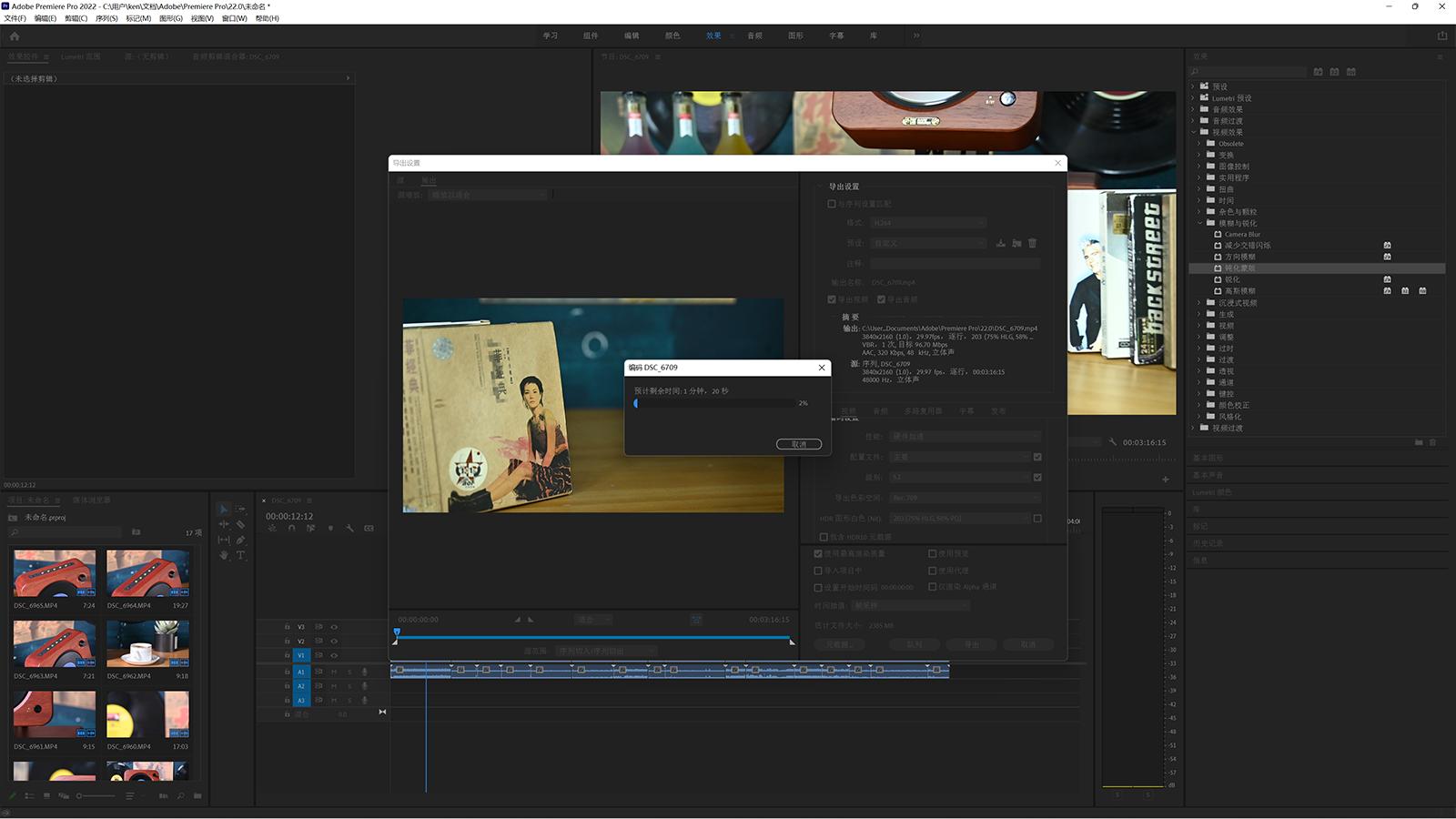Select the Pen tool

point(241,540)
